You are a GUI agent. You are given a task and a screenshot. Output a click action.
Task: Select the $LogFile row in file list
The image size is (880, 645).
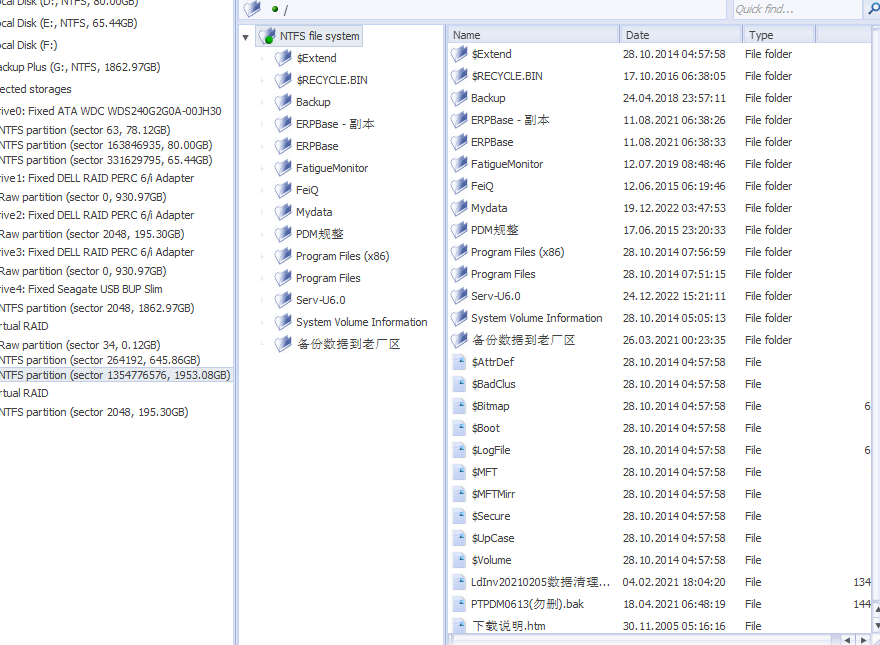tap(660, 450)
